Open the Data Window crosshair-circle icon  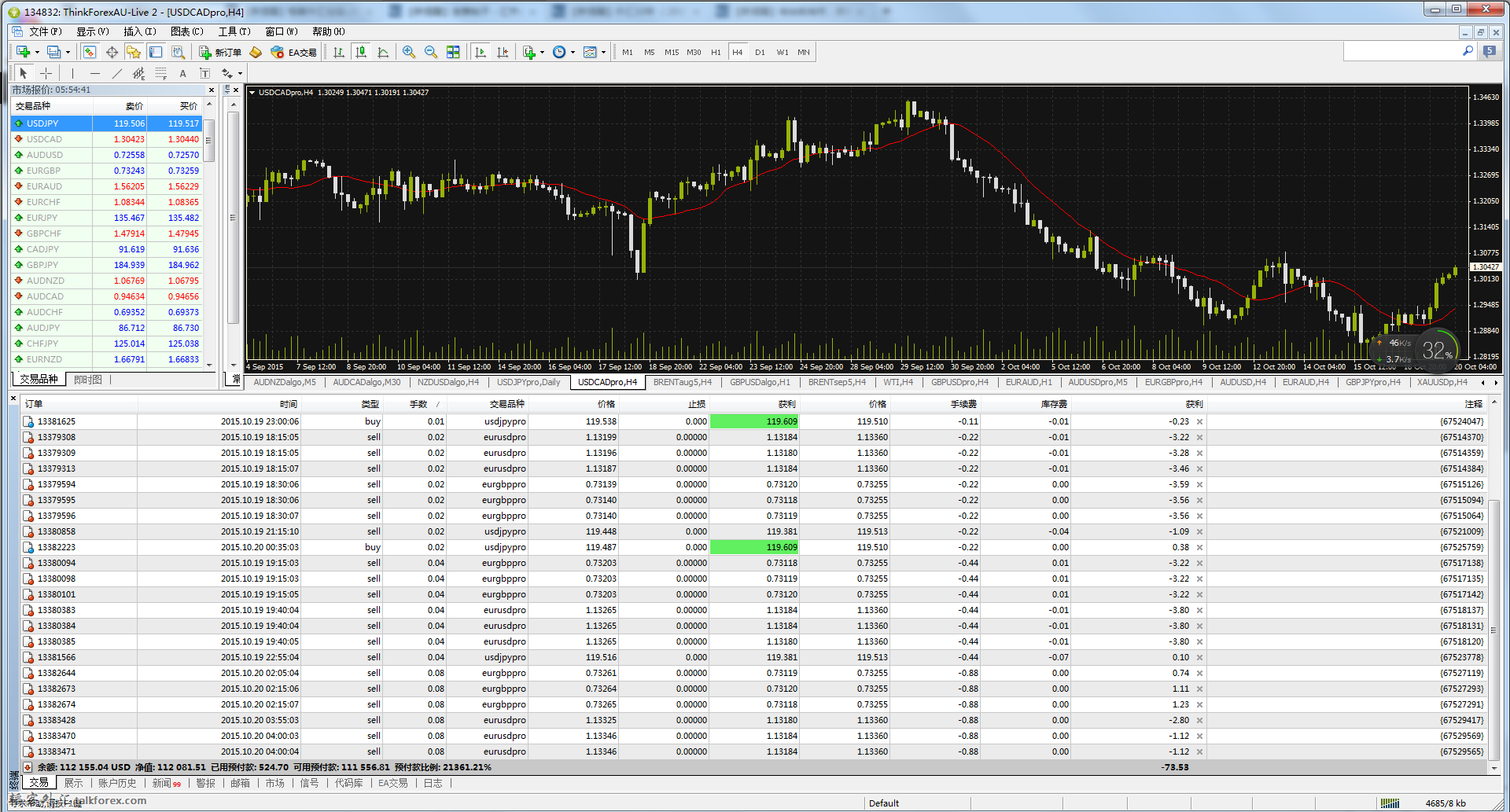(112, 52)
